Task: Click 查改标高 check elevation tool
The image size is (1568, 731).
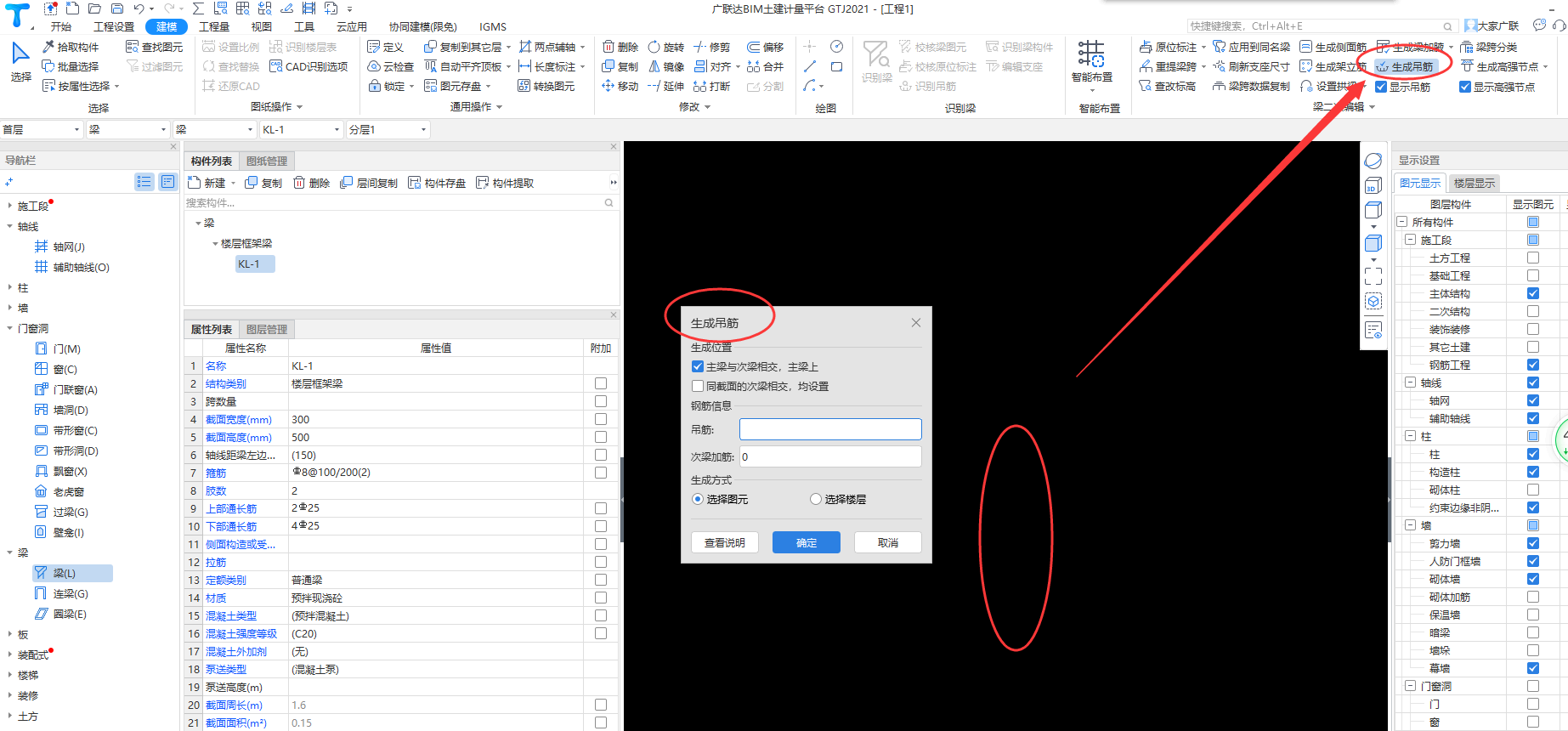Action: click(x=1168, y=86)
